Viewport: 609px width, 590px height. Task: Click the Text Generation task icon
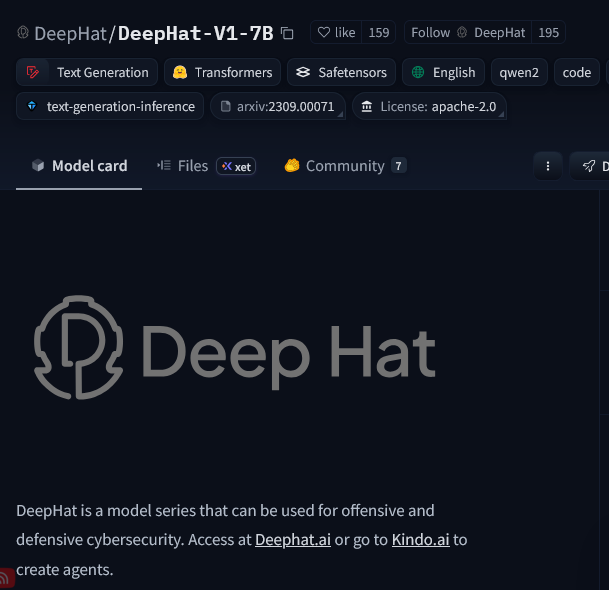pyautogui.click(x=33, y=72)
